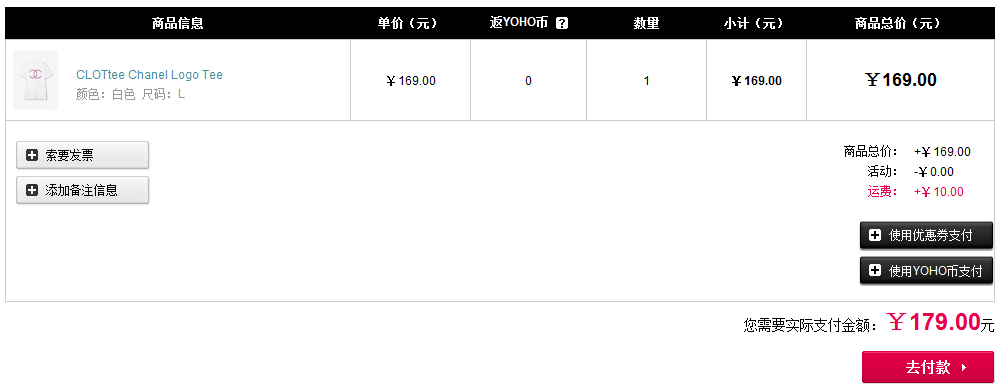Click the arrow icon on the 去付款 button
The height and width of the screenshot is (389, 1002).
pos(964,368)
